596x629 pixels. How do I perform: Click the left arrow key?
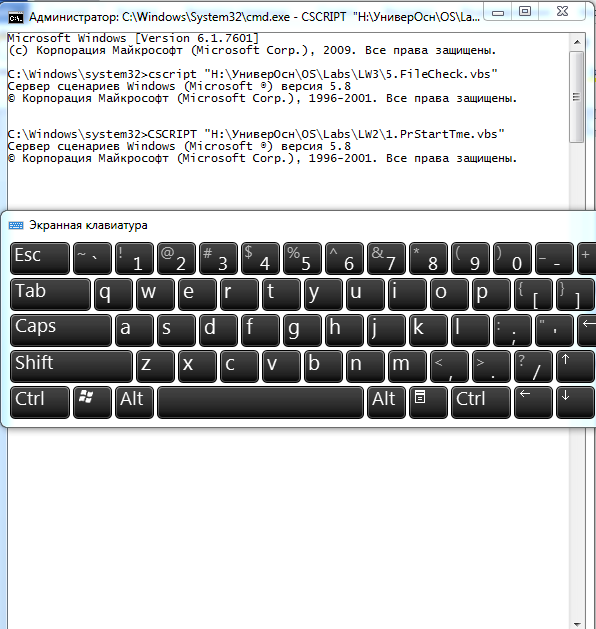point(533,402)
